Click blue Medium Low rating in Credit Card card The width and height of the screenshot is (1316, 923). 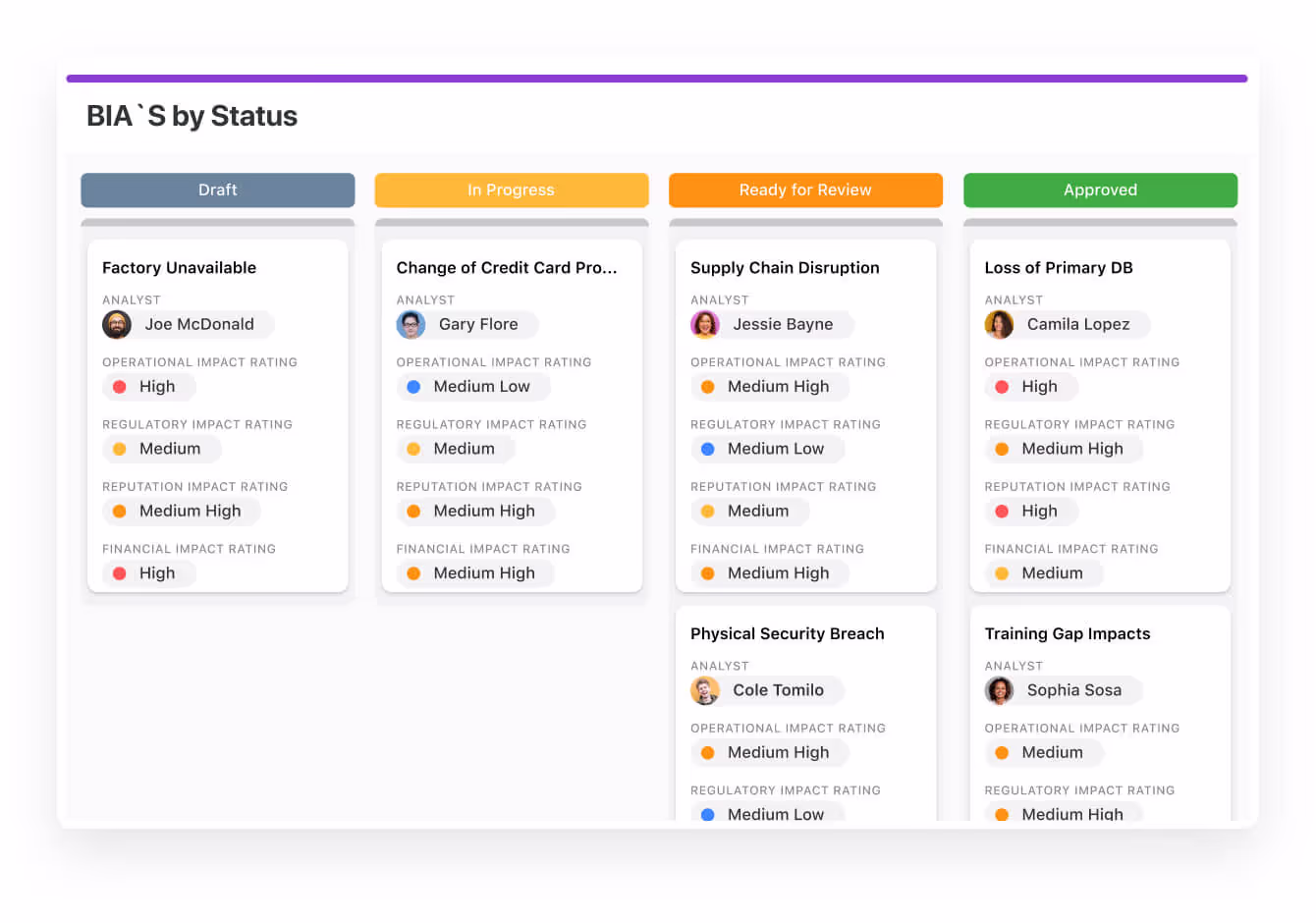(472, 387)
